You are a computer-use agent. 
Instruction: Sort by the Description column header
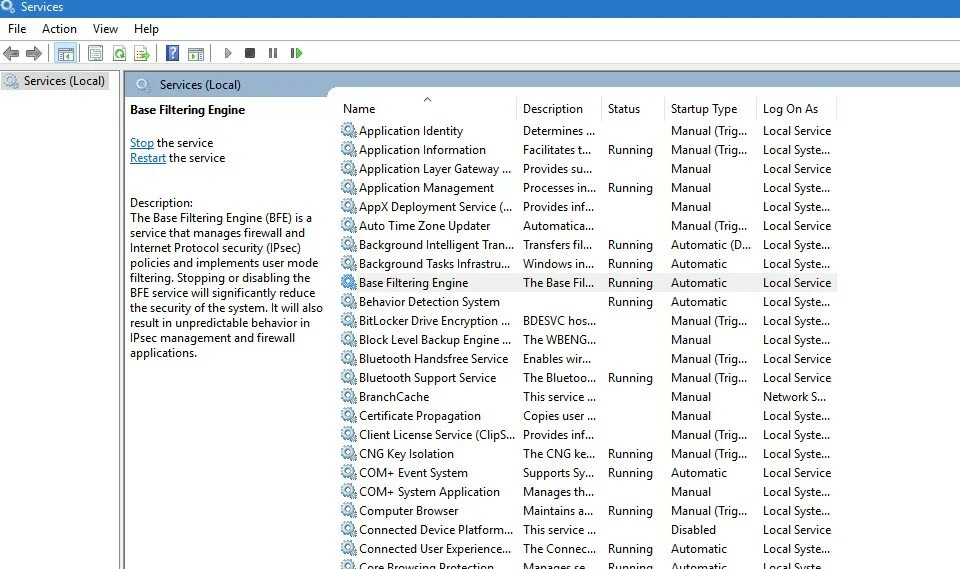click(x=559, y=109)
